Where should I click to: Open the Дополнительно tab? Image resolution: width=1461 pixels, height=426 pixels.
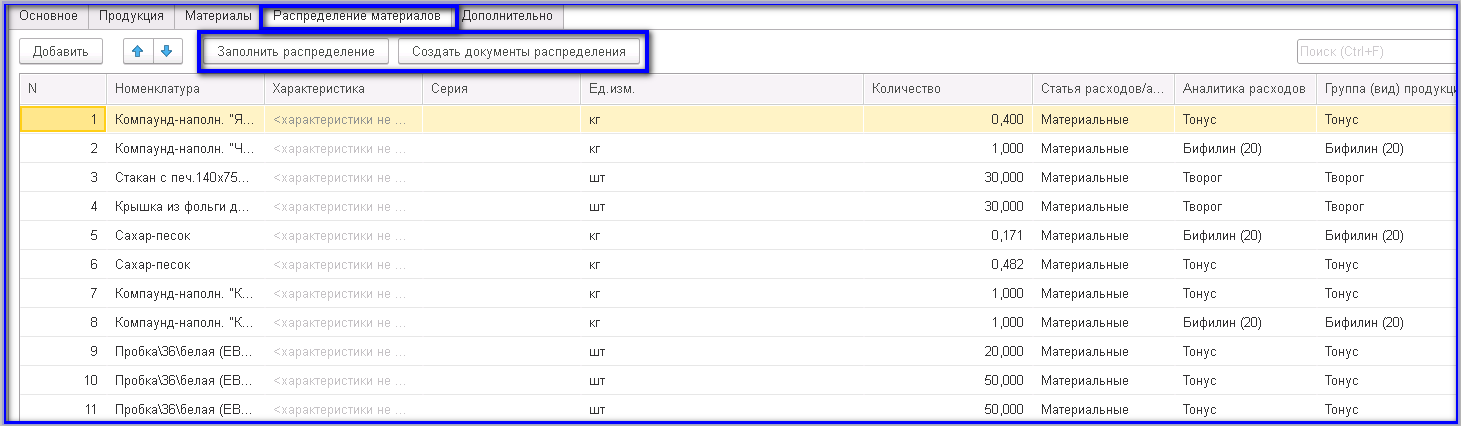(x=507, y=16)
